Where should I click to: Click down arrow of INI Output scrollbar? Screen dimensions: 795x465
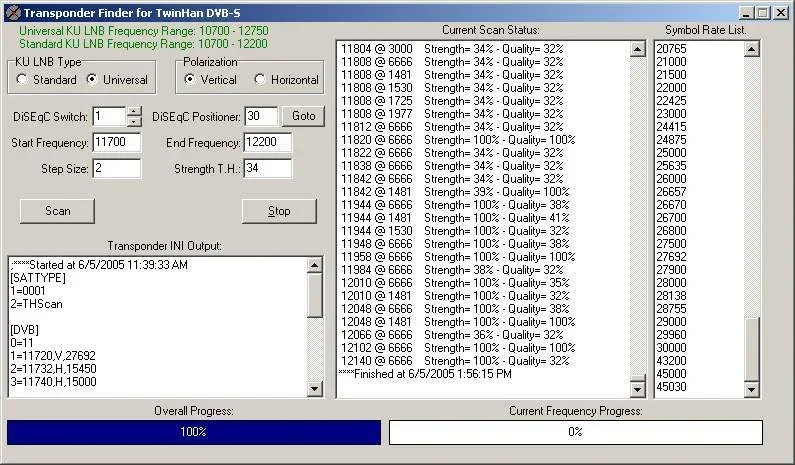point(314,389)
